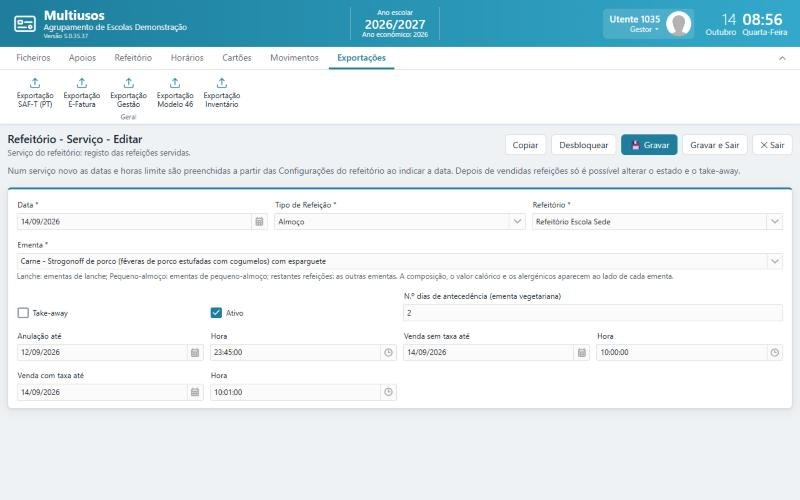Open calendar picker for Venda com taxa até

pos(195,392)
